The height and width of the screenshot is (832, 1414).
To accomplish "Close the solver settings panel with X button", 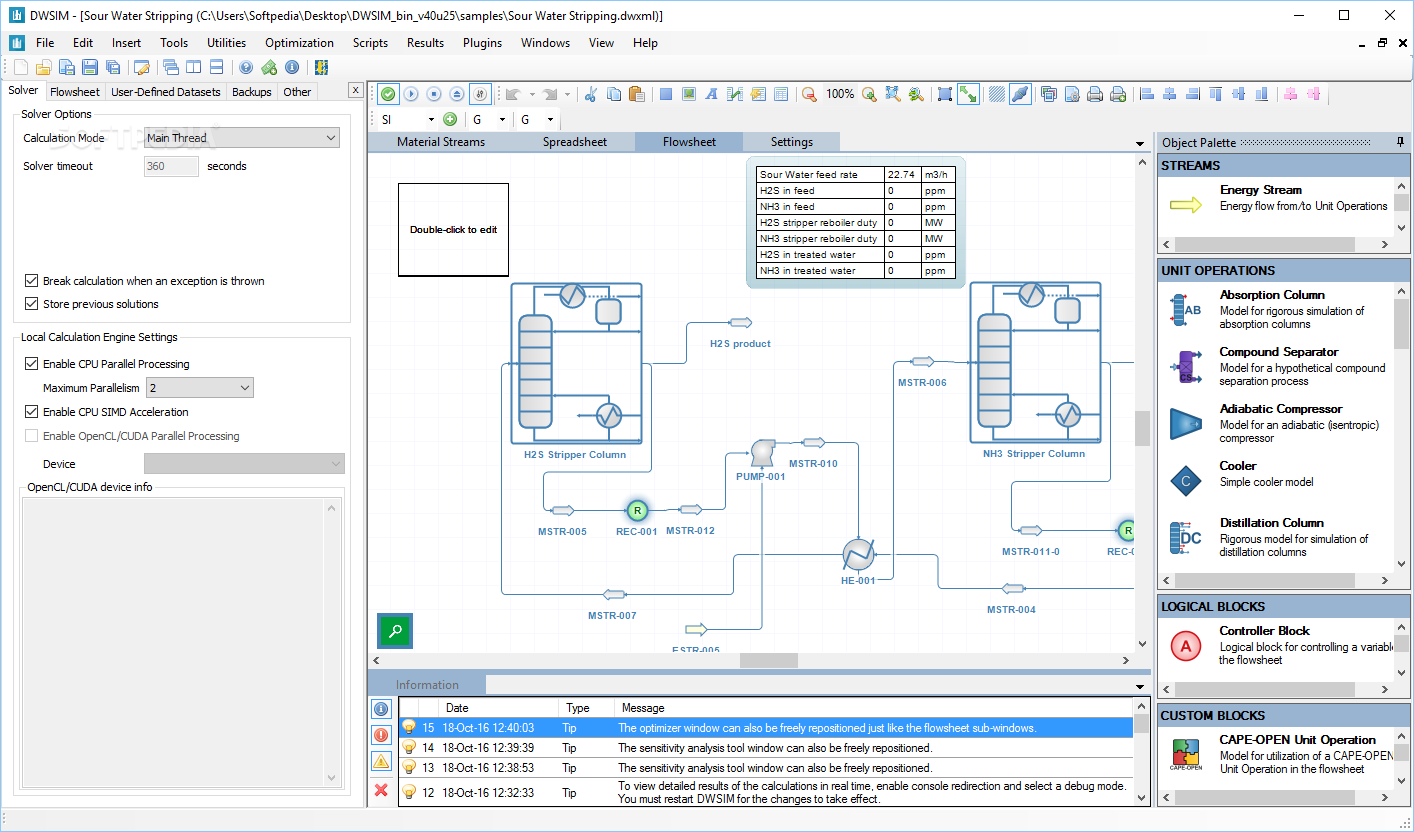I will 355,90.
